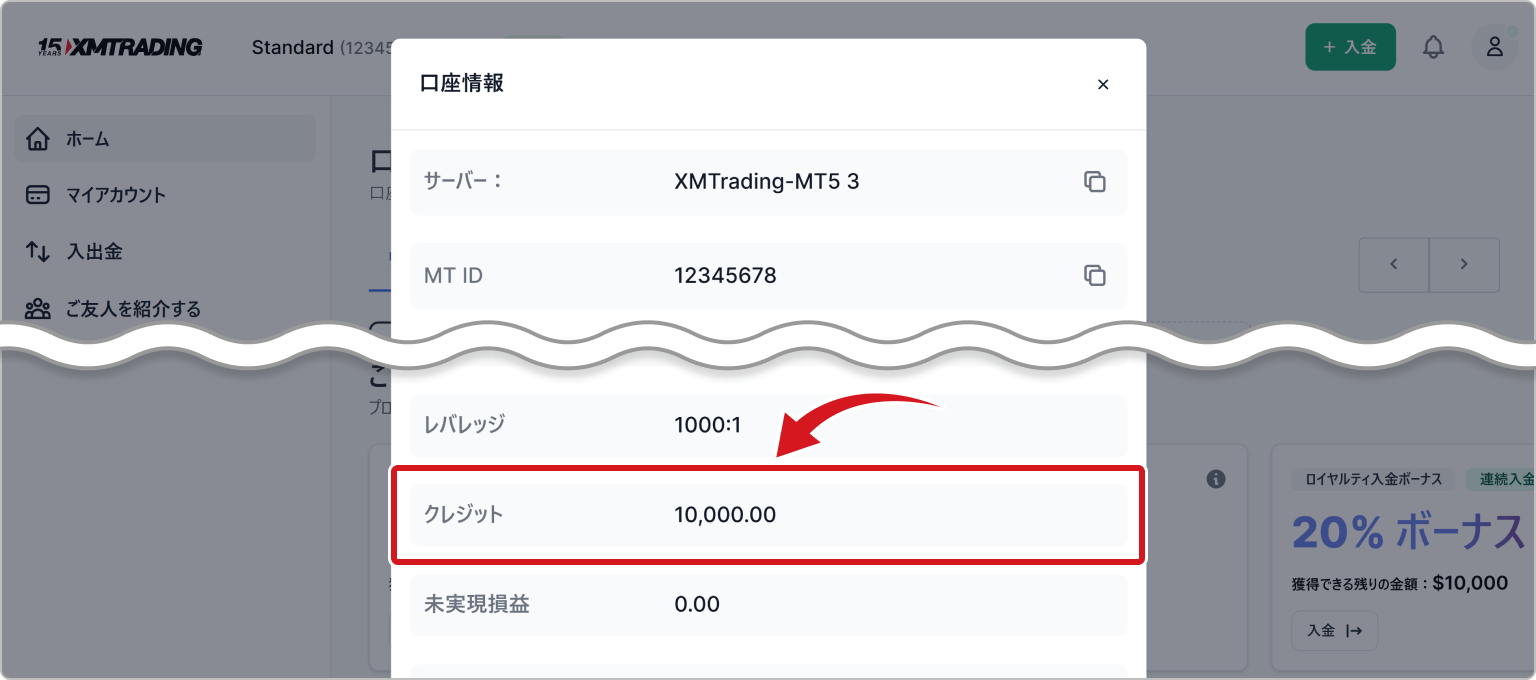Screen dimensions: 1536x680
Task: Click the left chevron navigation arrow
Action: click(1393, 264)
